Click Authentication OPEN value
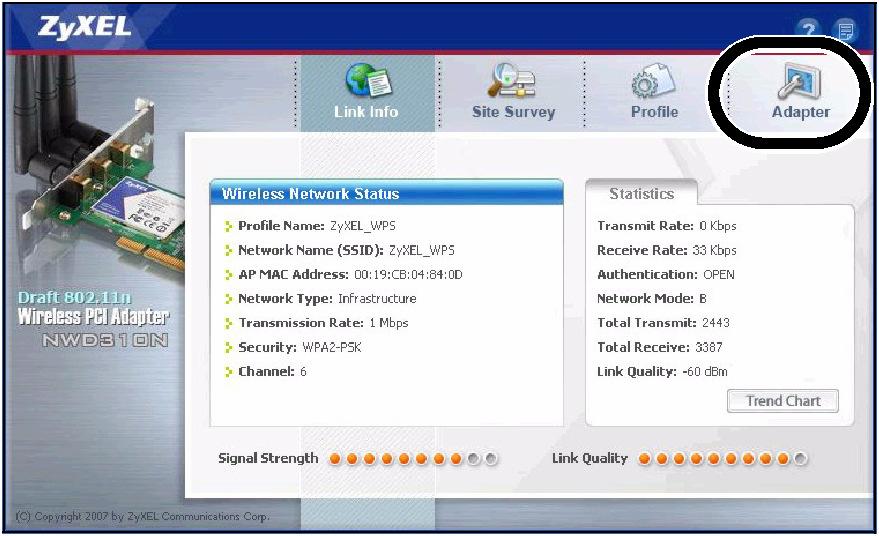This screenshot has height=536, width=879. tap(719, 275)
